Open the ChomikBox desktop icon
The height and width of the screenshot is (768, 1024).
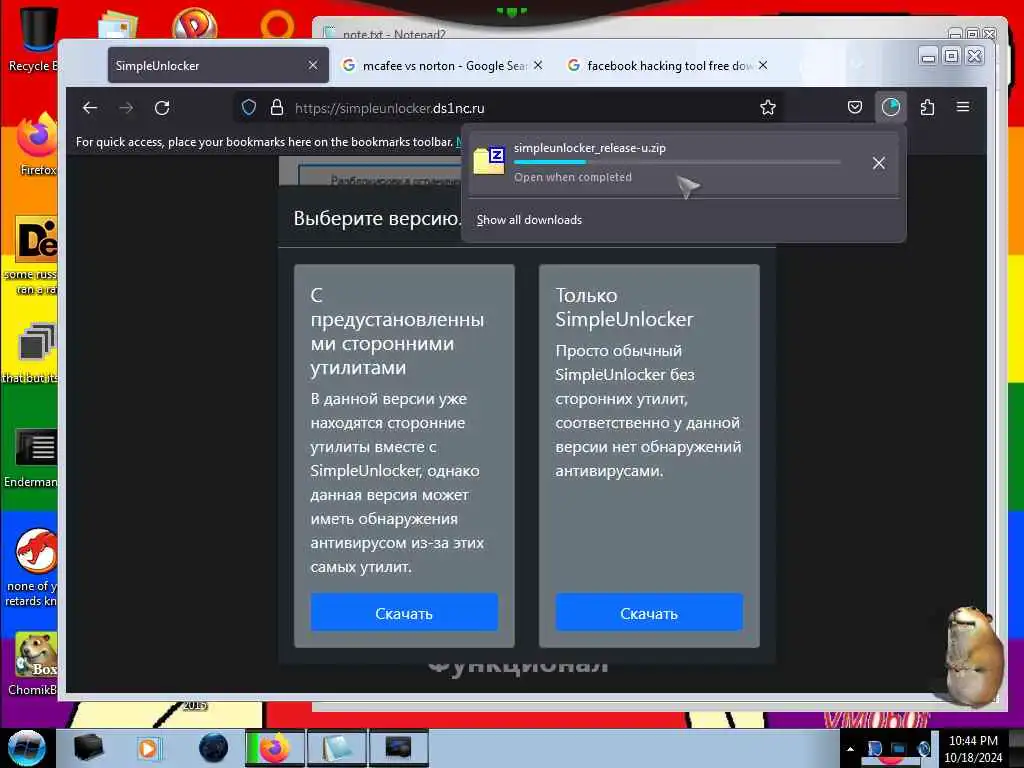click(x=34, y=664)
